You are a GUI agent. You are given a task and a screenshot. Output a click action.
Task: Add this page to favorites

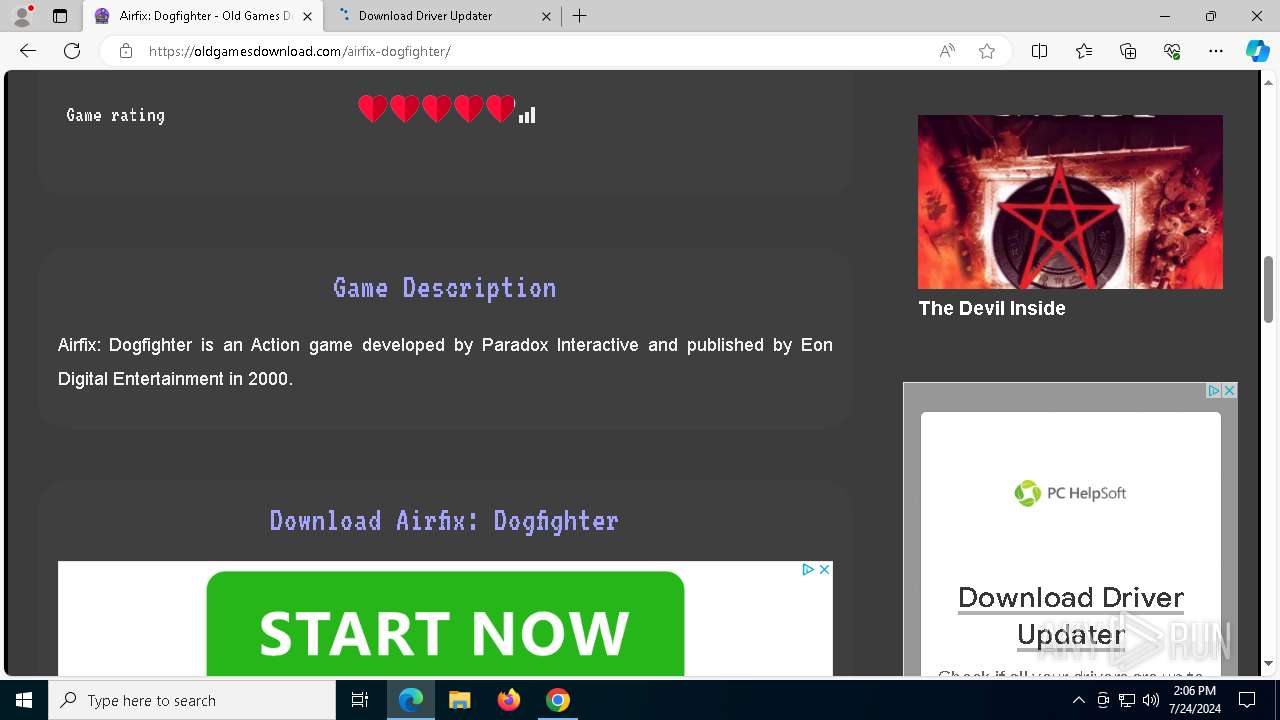987,51
